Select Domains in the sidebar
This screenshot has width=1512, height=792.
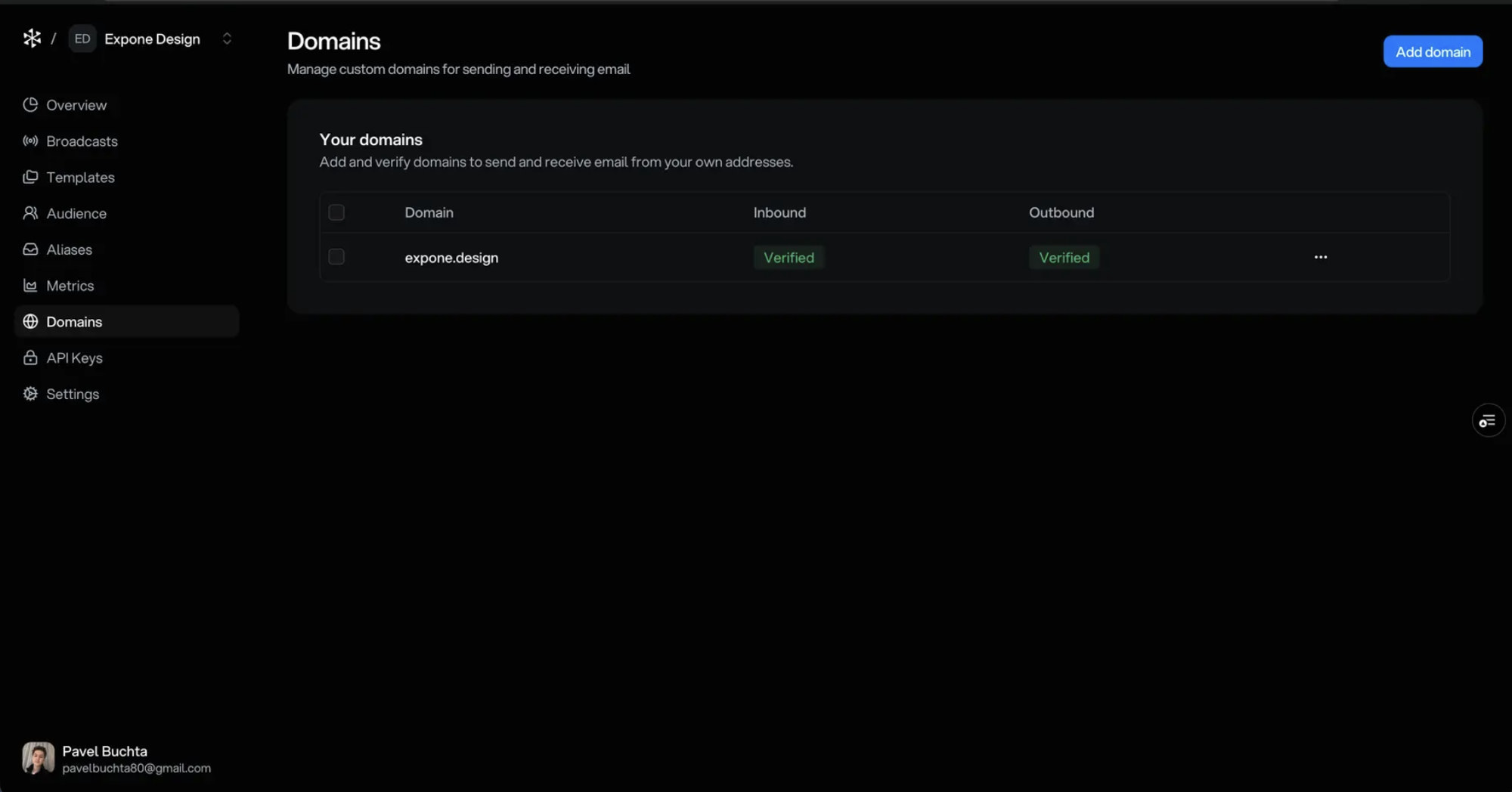(x=127, y=321)
